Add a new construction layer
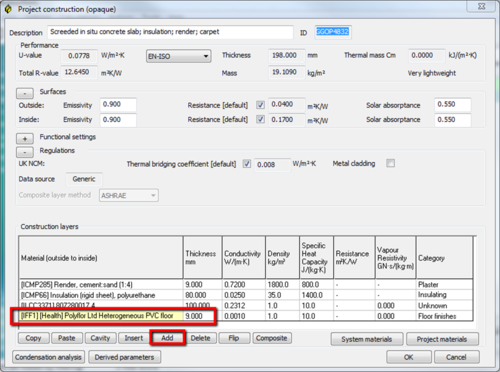 tap(167, 338)
